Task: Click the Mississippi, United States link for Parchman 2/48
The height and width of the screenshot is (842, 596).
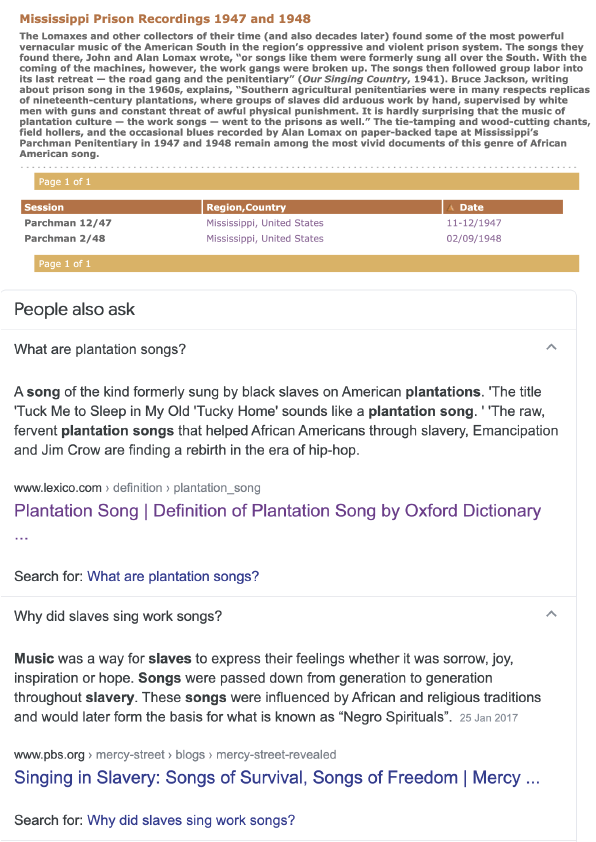Action: coord(265,238)
